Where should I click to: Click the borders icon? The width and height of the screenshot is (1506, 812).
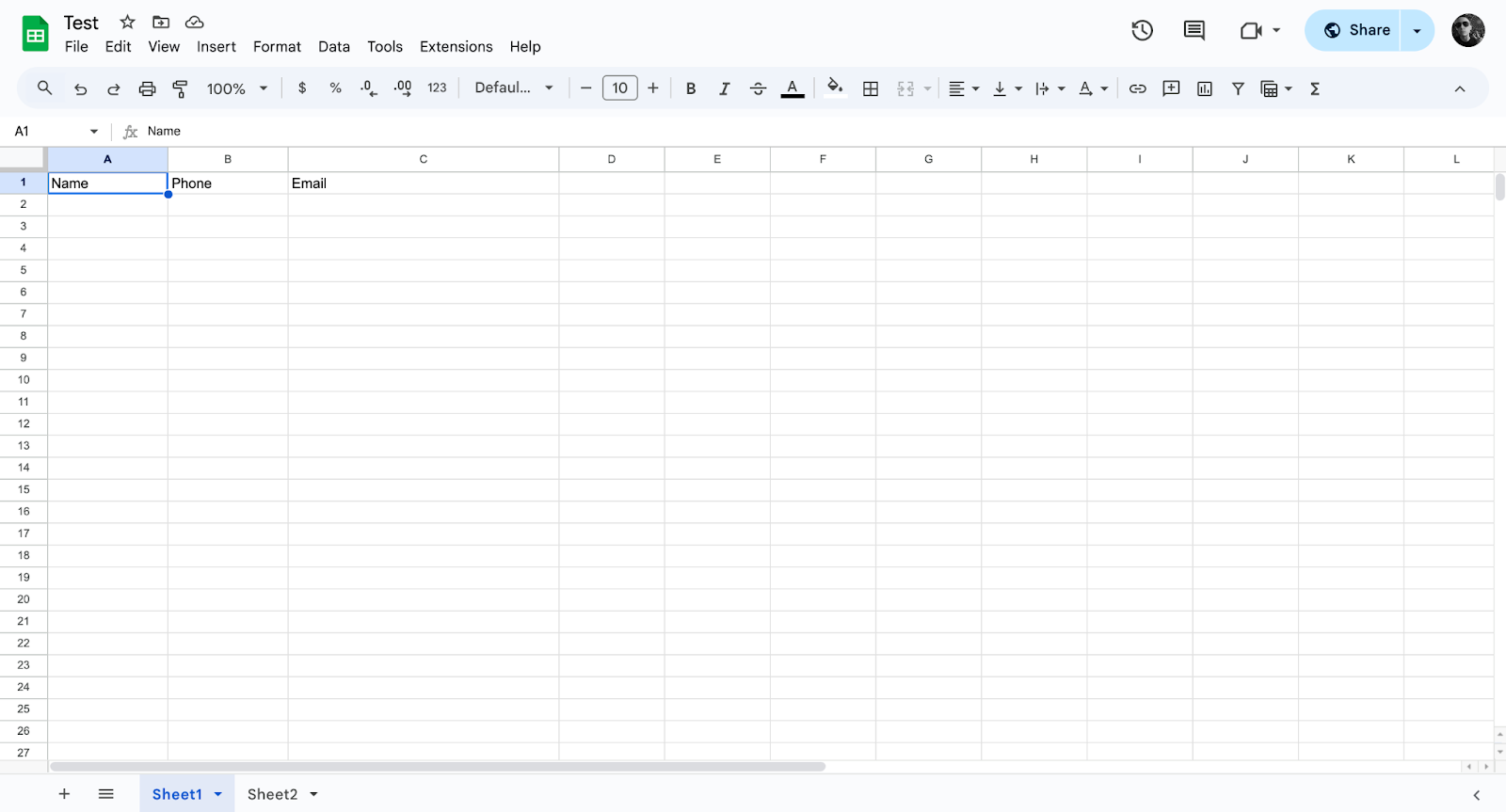point(871,88)
